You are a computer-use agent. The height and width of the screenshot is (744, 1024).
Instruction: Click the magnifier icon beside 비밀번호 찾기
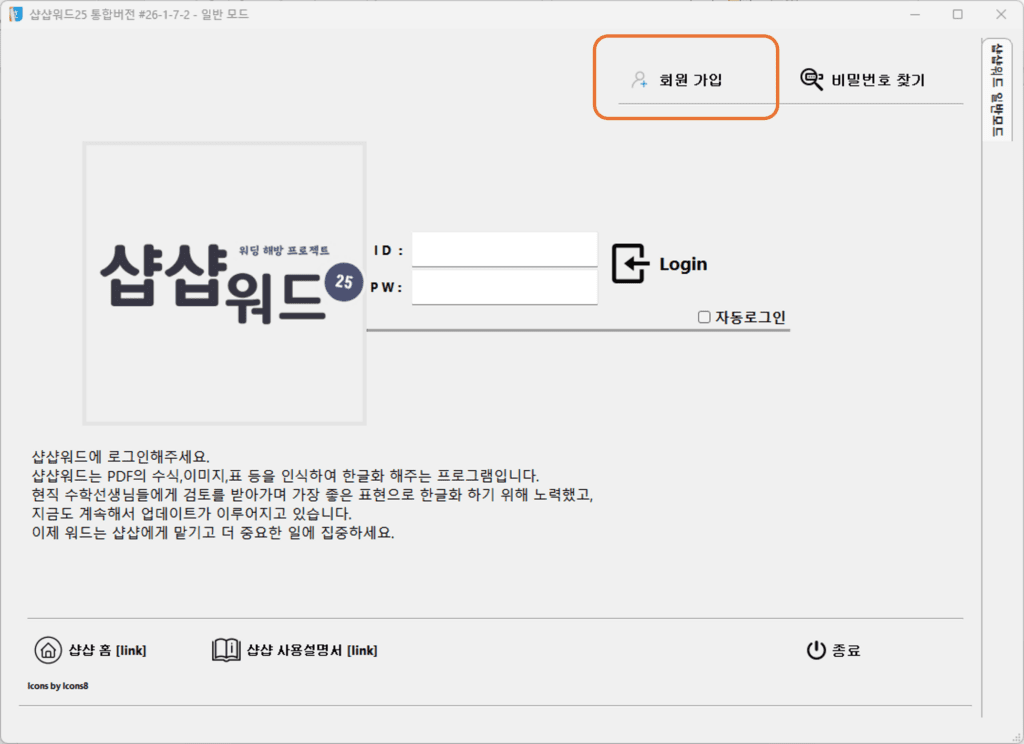coord(811,78)
